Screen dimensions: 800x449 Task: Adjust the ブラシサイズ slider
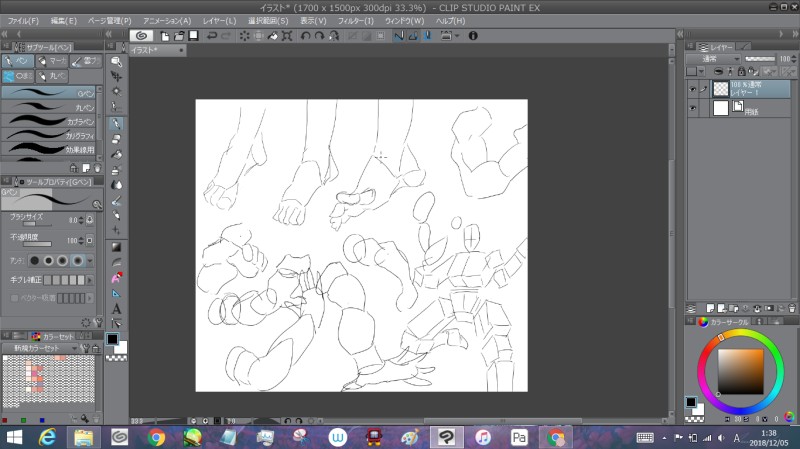pos(37,223)
